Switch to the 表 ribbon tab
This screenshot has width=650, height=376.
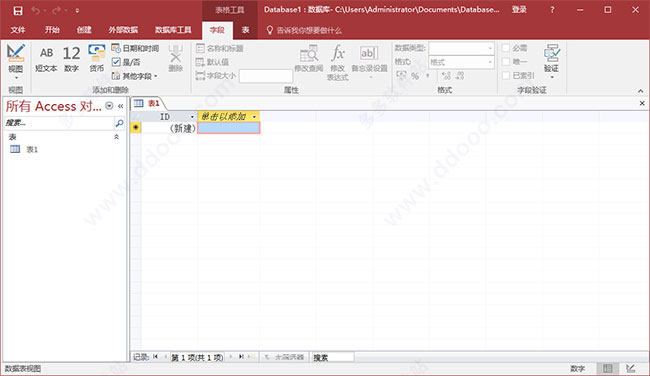tap(245, 30)
